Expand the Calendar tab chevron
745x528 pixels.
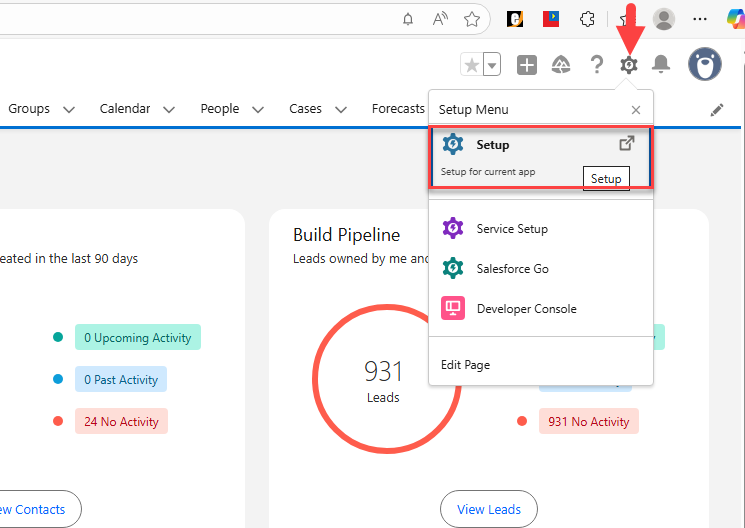(x=169, y=110)
